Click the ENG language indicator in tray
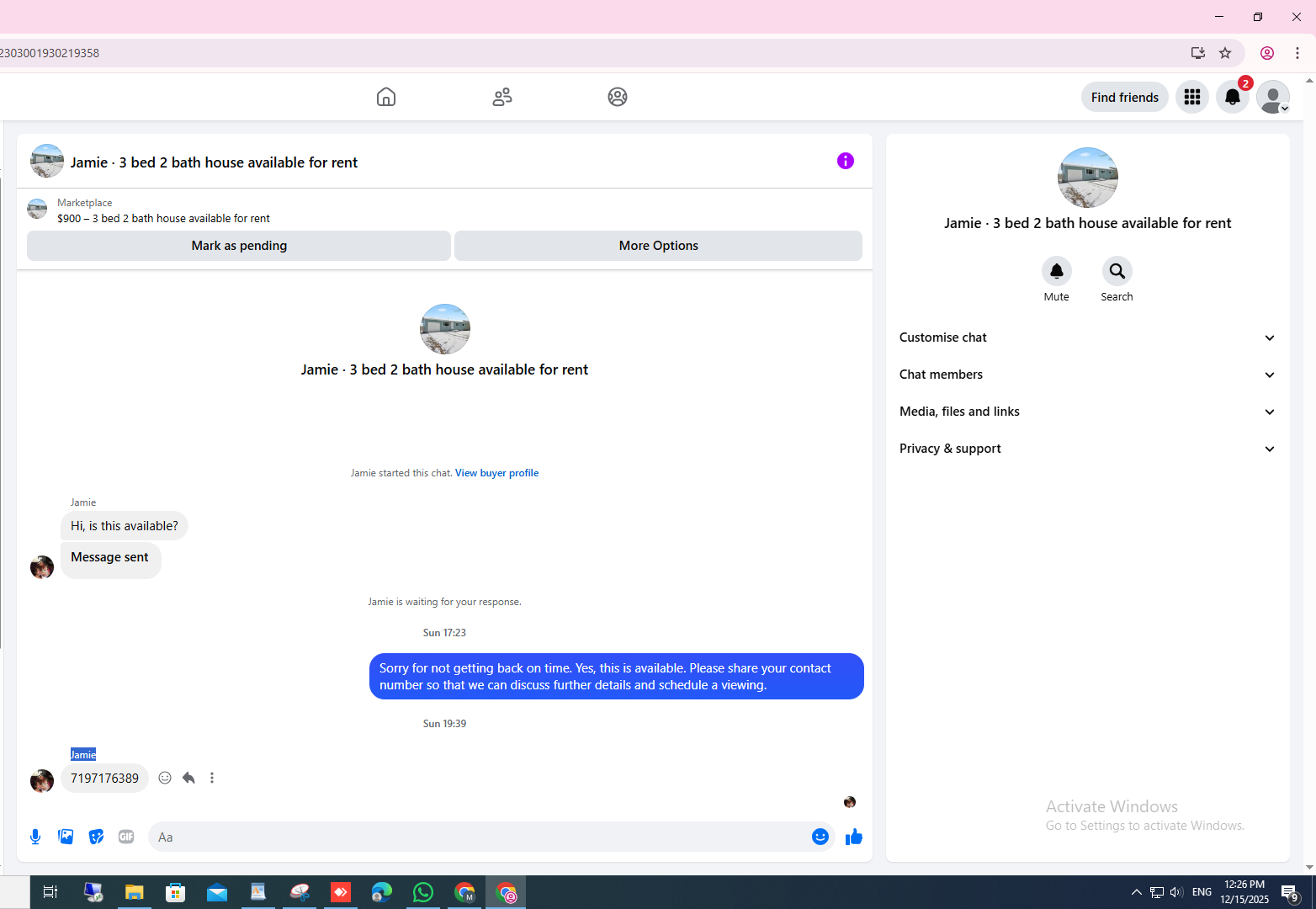The height and width of the screenshot is (909, 1316). pyautogui.click(x=1202, y=892)
